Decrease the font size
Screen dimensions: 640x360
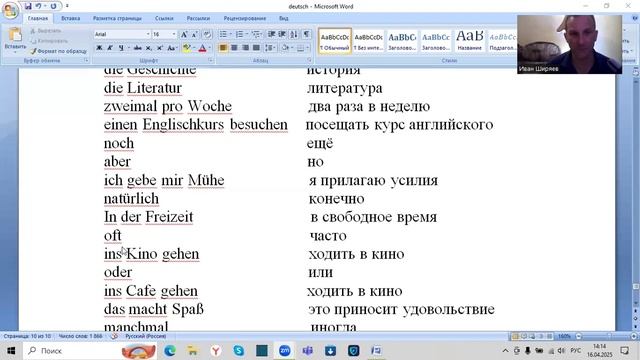pos(195,35)
